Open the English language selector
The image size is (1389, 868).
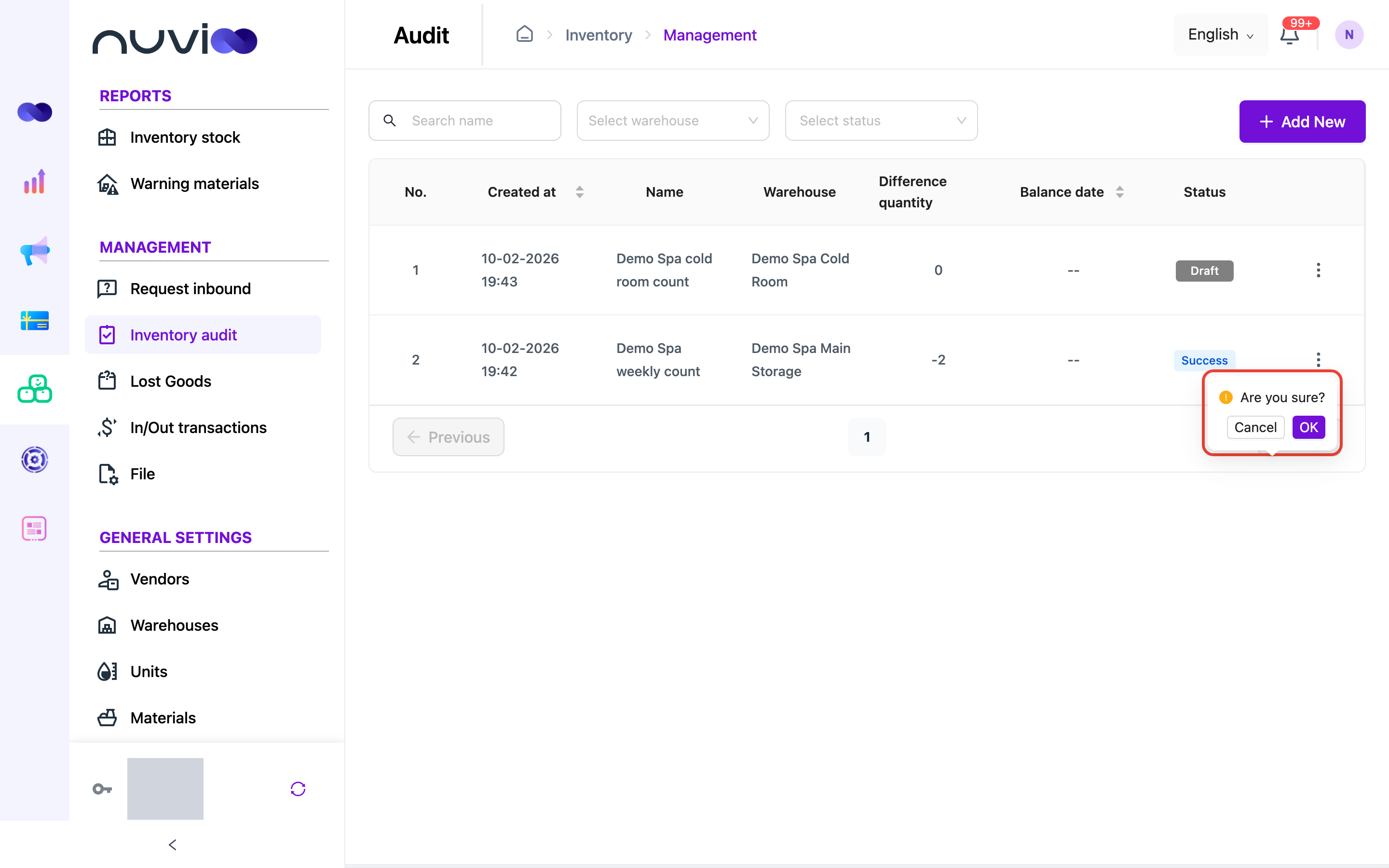click(x=1220, y=34)
